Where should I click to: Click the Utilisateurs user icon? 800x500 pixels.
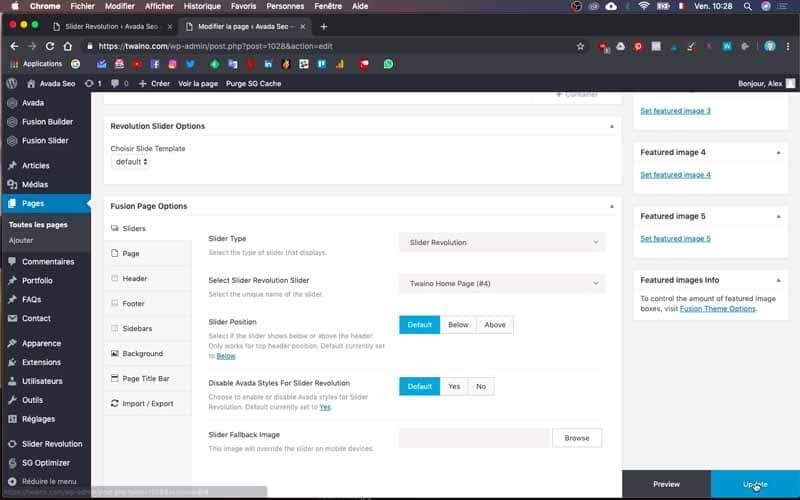click(12, 381)
